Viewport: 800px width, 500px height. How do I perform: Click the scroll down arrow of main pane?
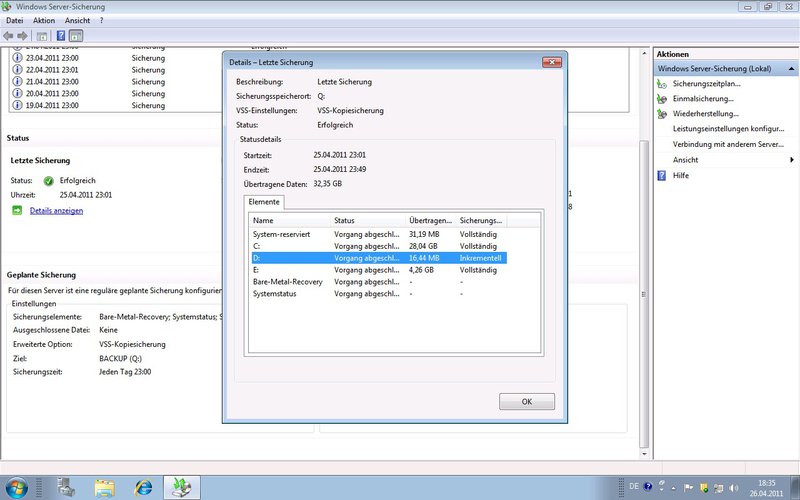tap(644, 454)
